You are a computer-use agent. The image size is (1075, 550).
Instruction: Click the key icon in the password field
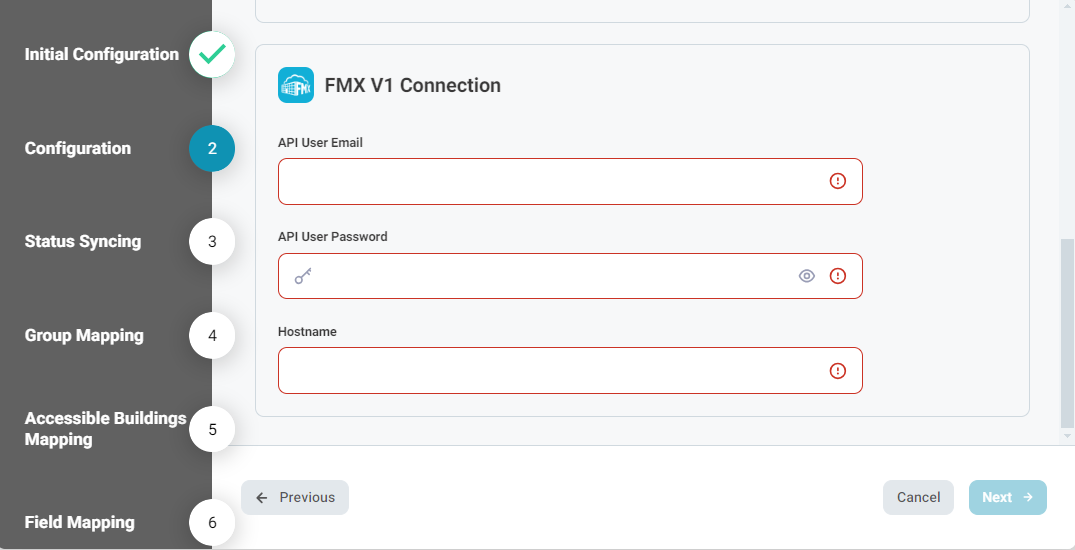pos(303,276)
